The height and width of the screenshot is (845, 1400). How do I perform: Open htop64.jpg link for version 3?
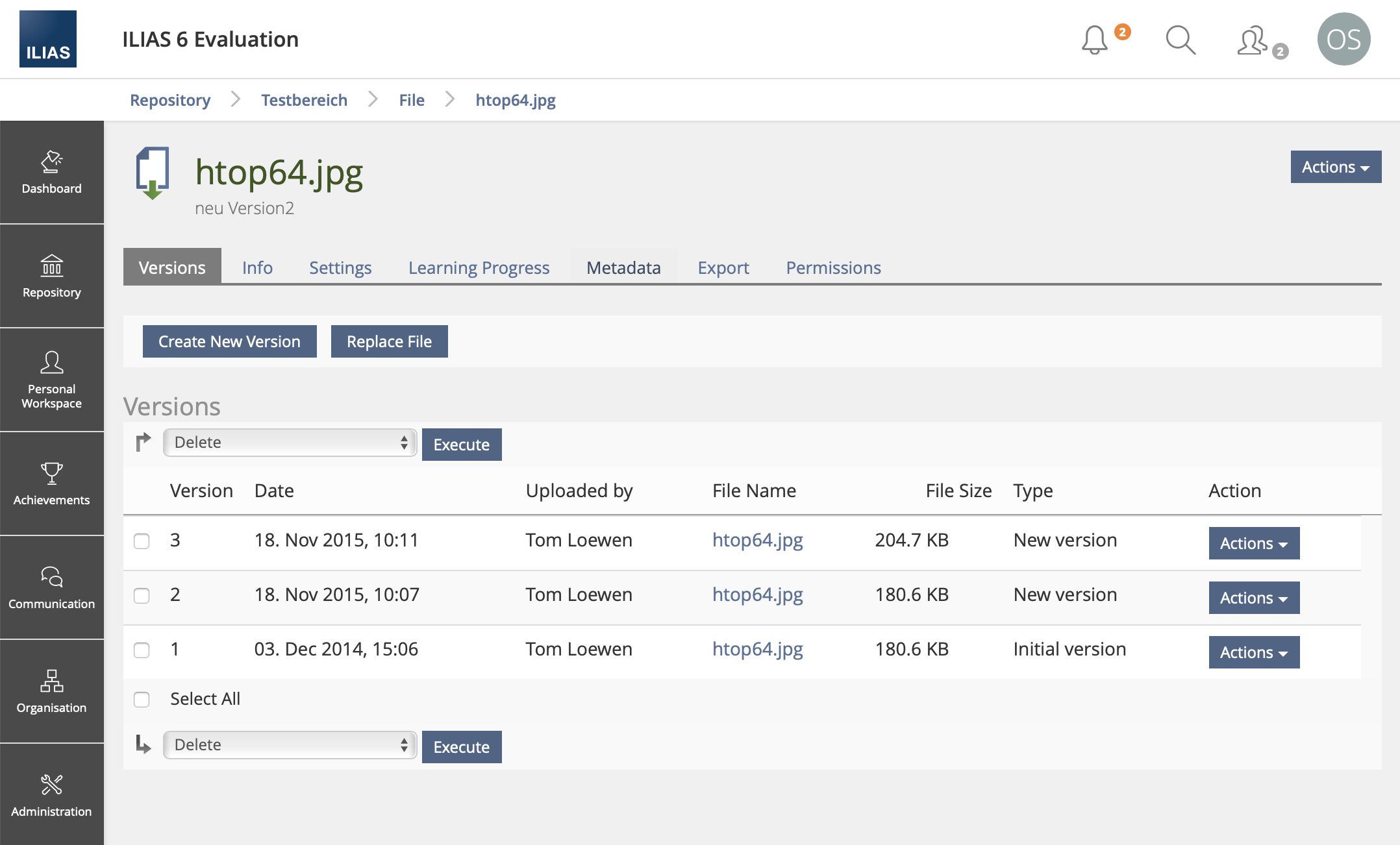tap(757, 540)
